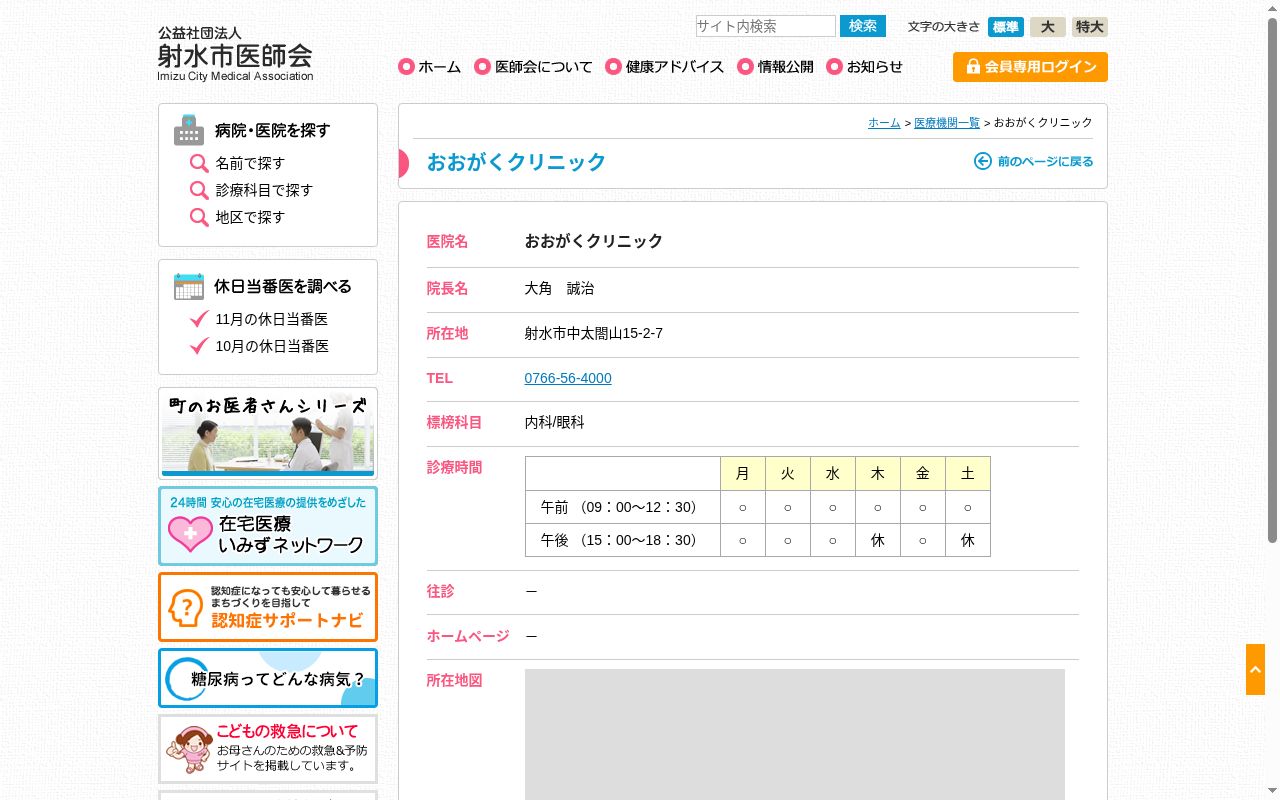The width and height of the screenshot is (1280, 800).
Task: Open 名前で探す search link
Action: tap(250, 163)
